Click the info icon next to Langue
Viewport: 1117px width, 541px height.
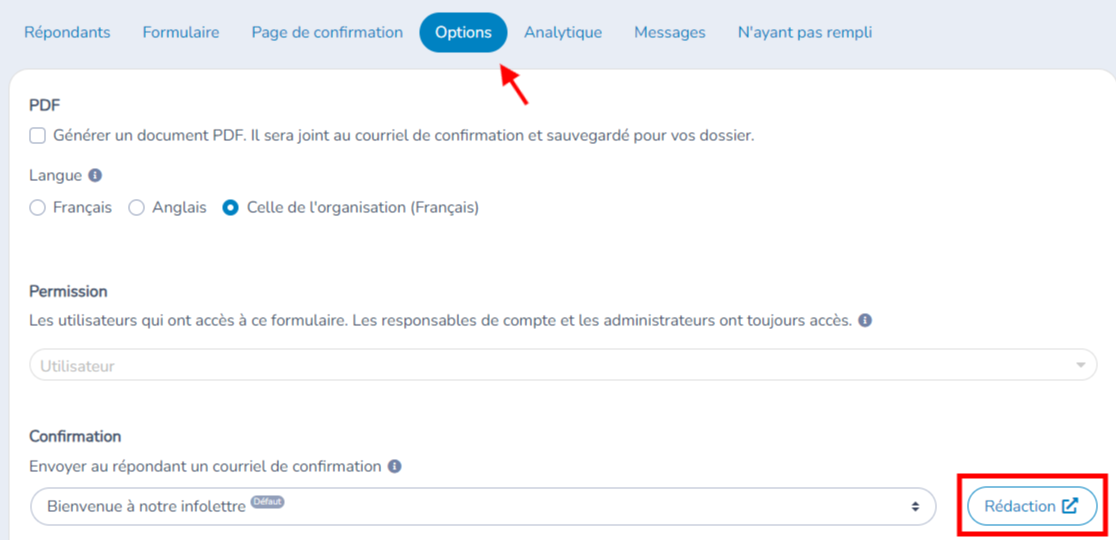tap(95, 175)
